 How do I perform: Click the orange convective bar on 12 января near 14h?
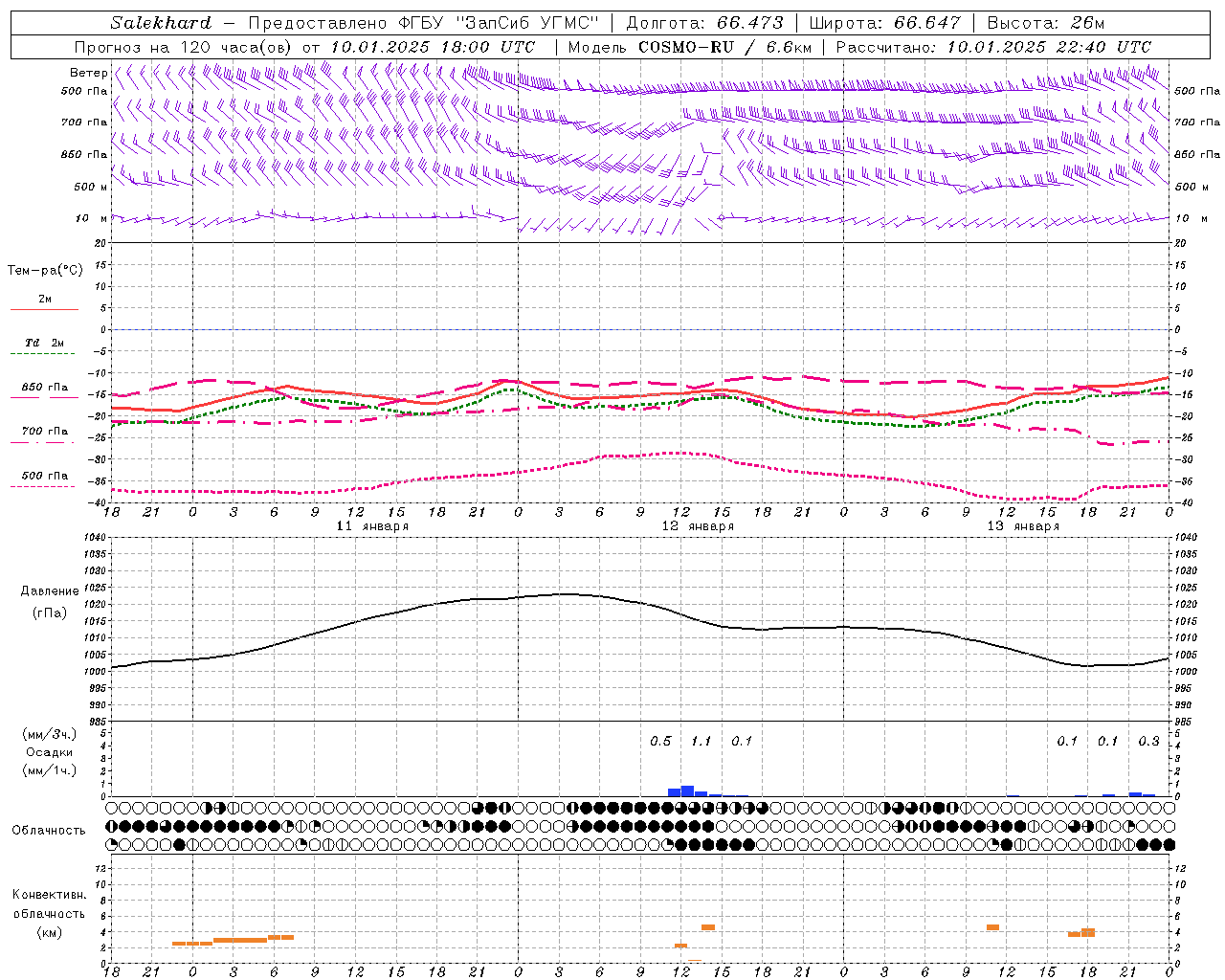click(x=708, y=927)
